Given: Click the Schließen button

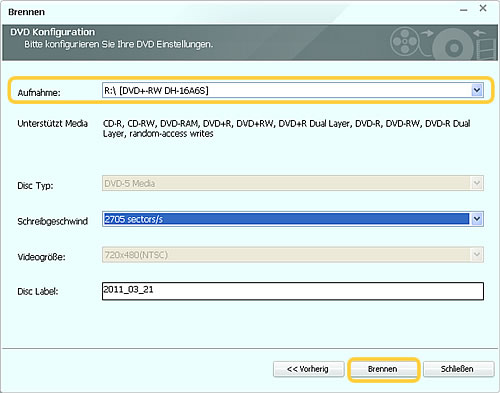Looking at the screenshot, I should (x=458, y=369).
